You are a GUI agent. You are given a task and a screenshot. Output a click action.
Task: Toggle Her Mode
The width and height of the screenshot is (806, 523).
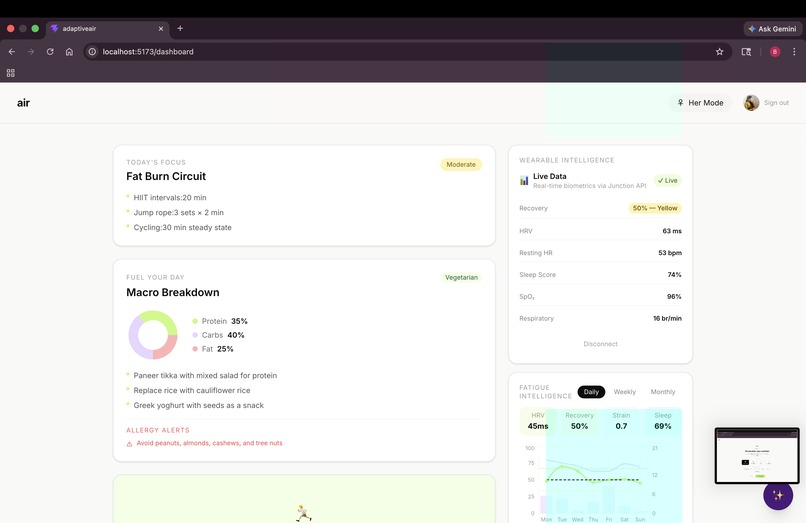pyautogui.click(x=700, y=103)
